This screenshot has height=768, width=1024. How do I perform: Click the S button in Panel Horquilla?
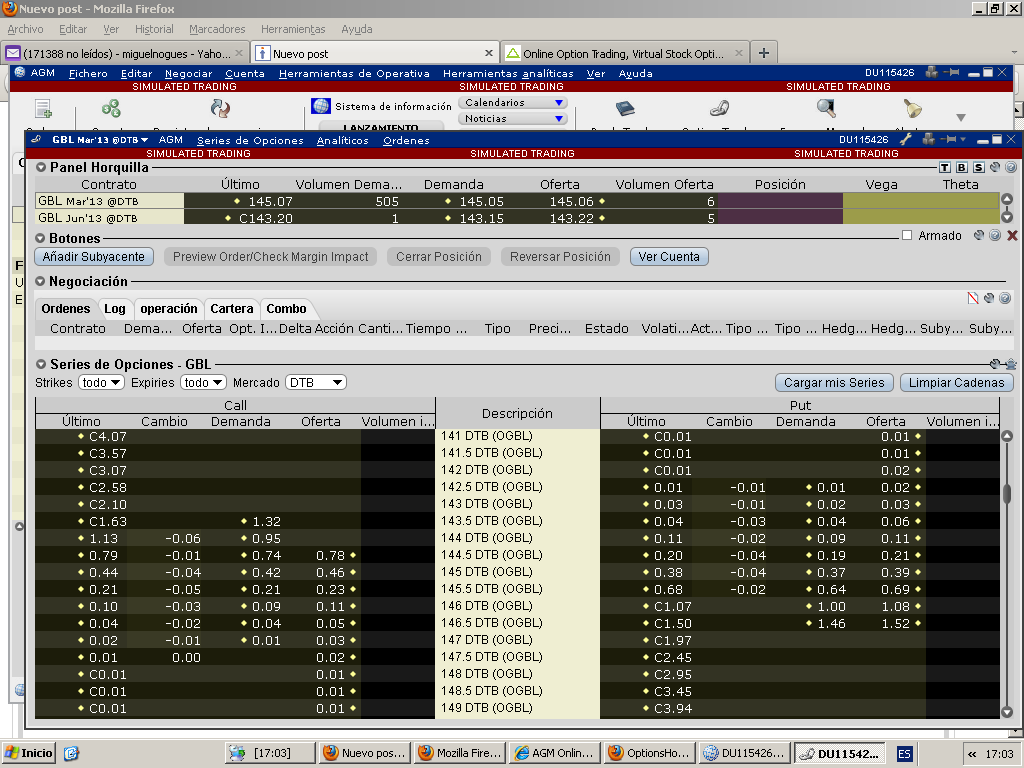pyautogui.click(x=978, y=168)
